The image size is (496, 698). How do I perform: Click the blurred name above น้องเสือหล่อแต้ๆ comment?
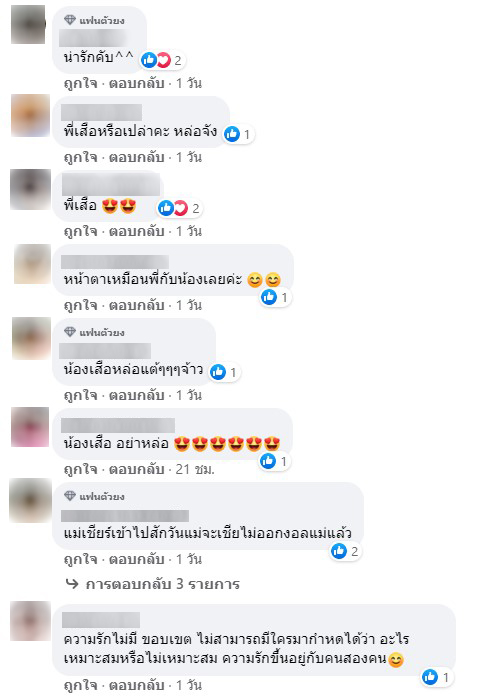(x=105, y=351)
